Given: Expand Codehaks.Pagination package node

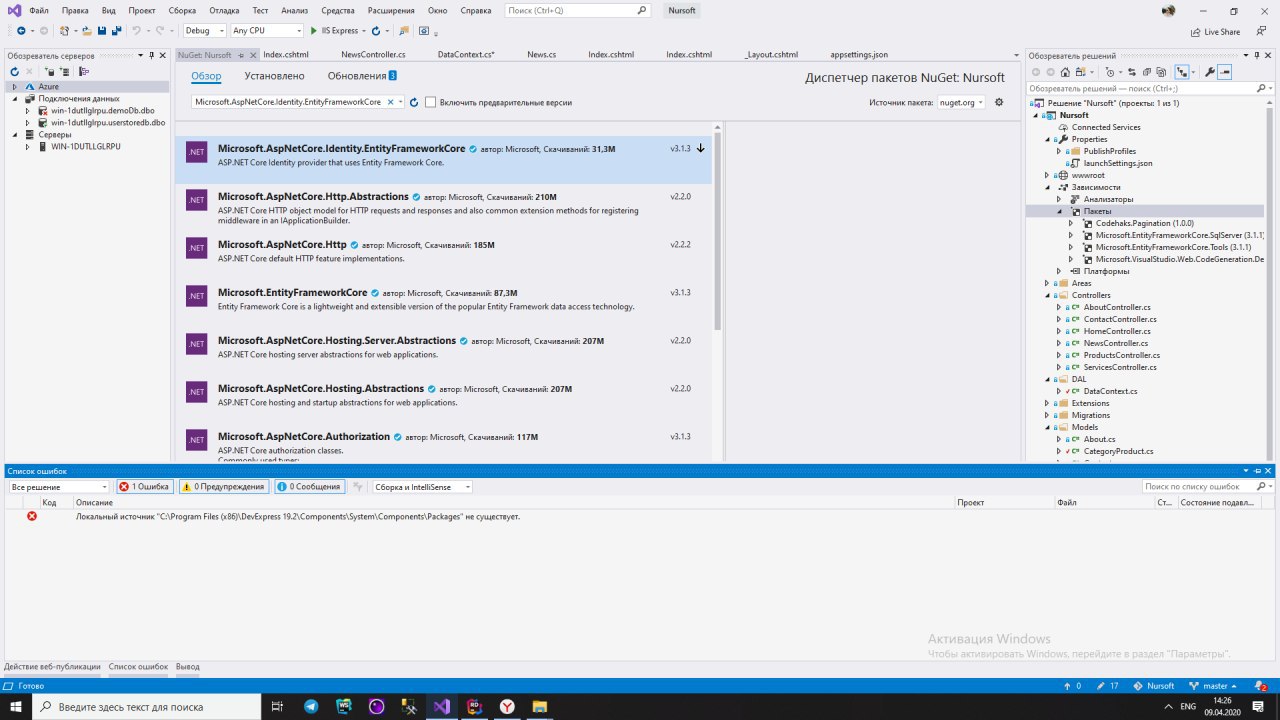Looking at the screenshot, I should click(x=1071, y=223).
